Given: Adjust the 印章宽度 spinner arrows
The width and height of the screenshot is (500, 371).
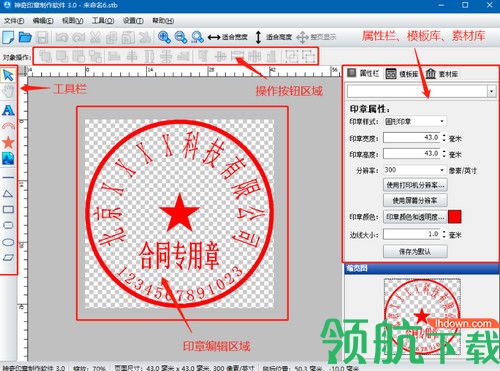Looking at the screenshot, I should click(444, 137).
